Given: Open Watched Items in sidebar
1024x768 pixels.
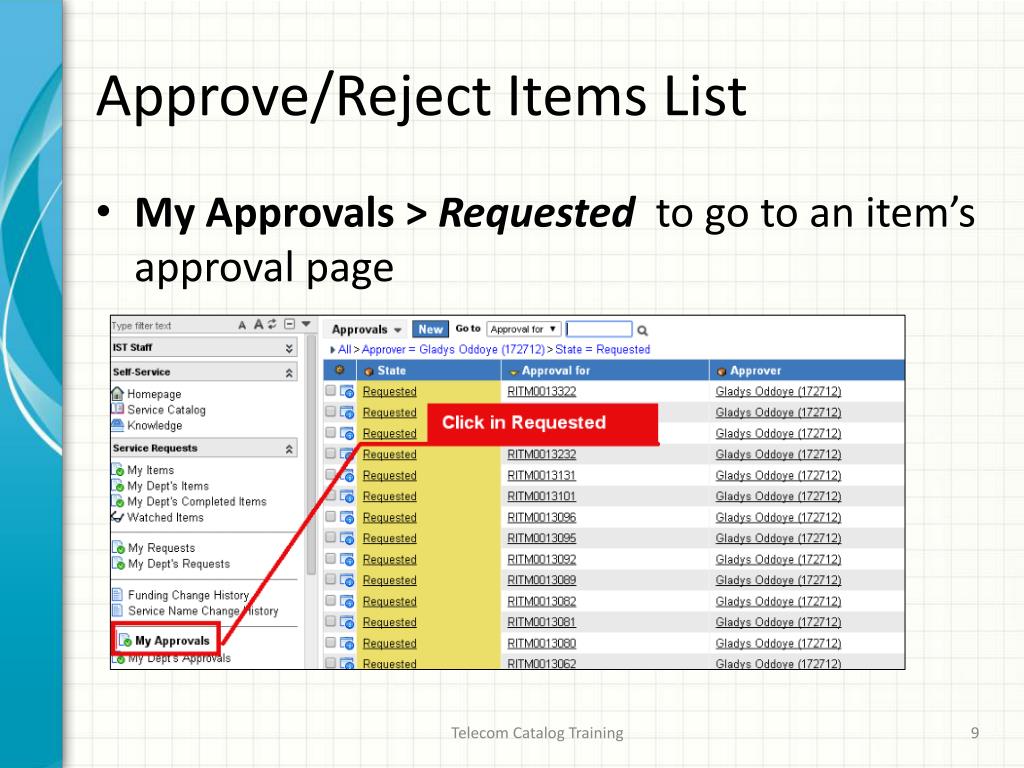Looking at the screenshot, I should pyautogui.click(x=165, y=518).
